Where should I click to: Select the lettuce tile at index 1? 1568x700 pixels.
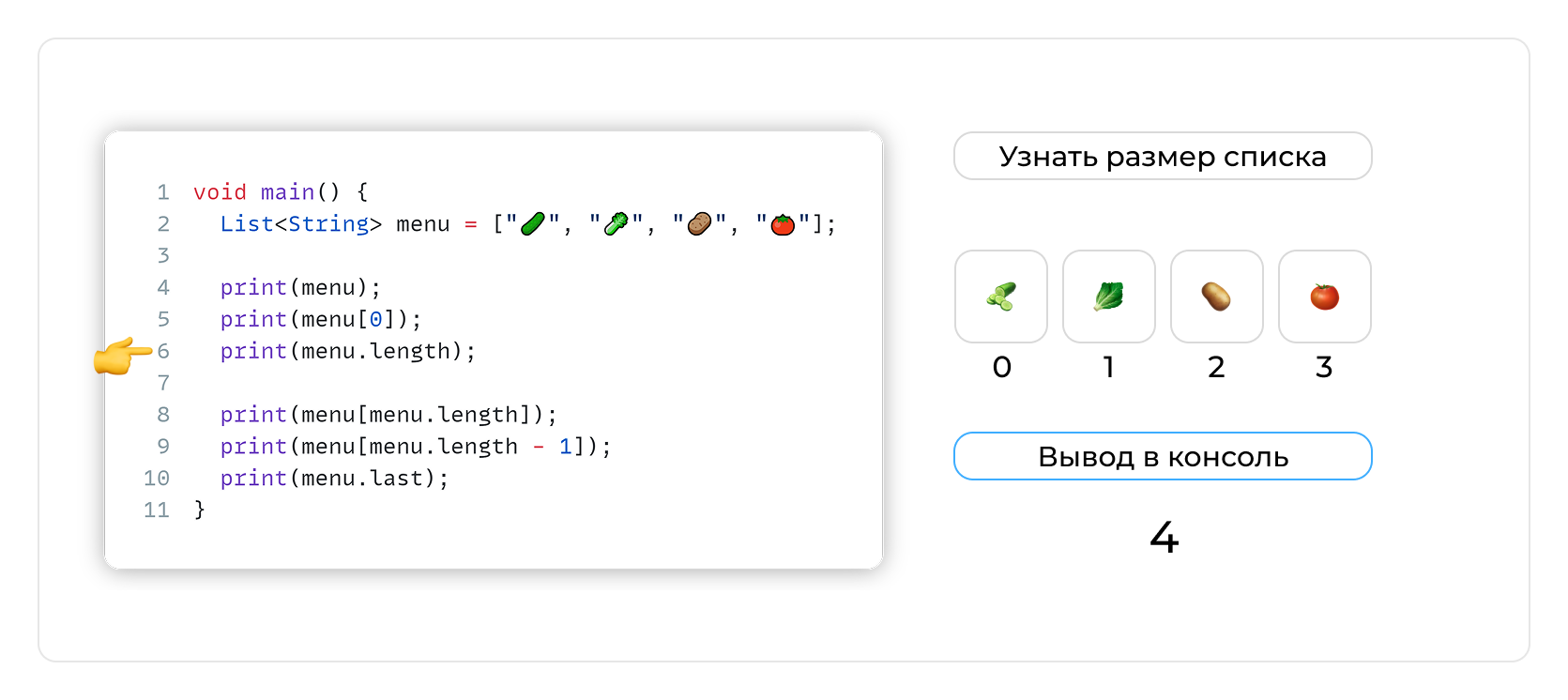(1108, 297)
